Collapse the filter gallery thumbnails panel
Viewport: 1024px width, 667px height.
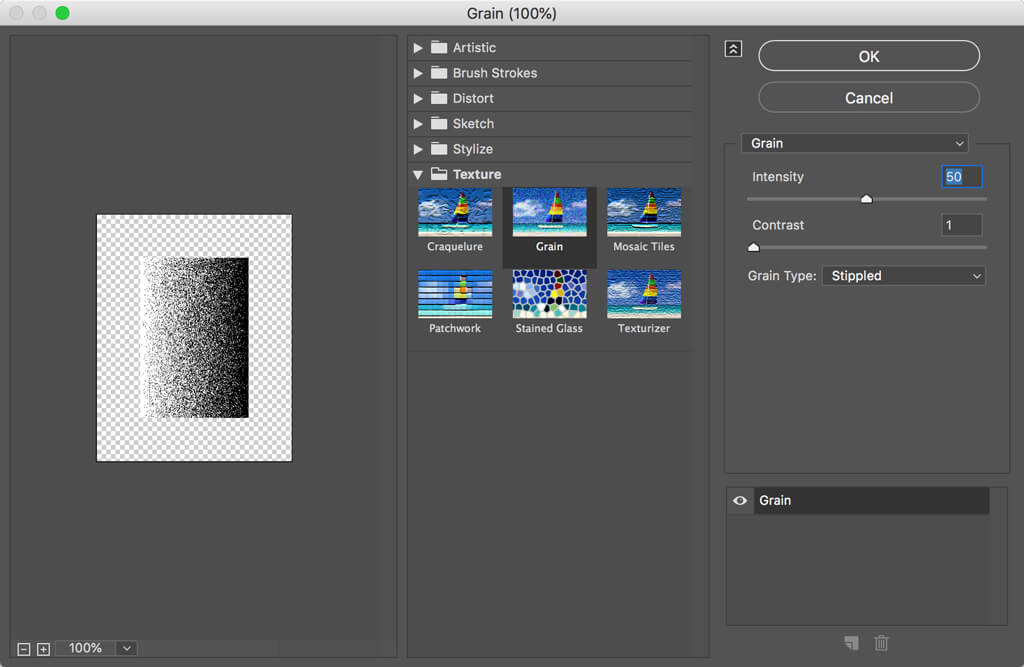click(x=733, y=49)
